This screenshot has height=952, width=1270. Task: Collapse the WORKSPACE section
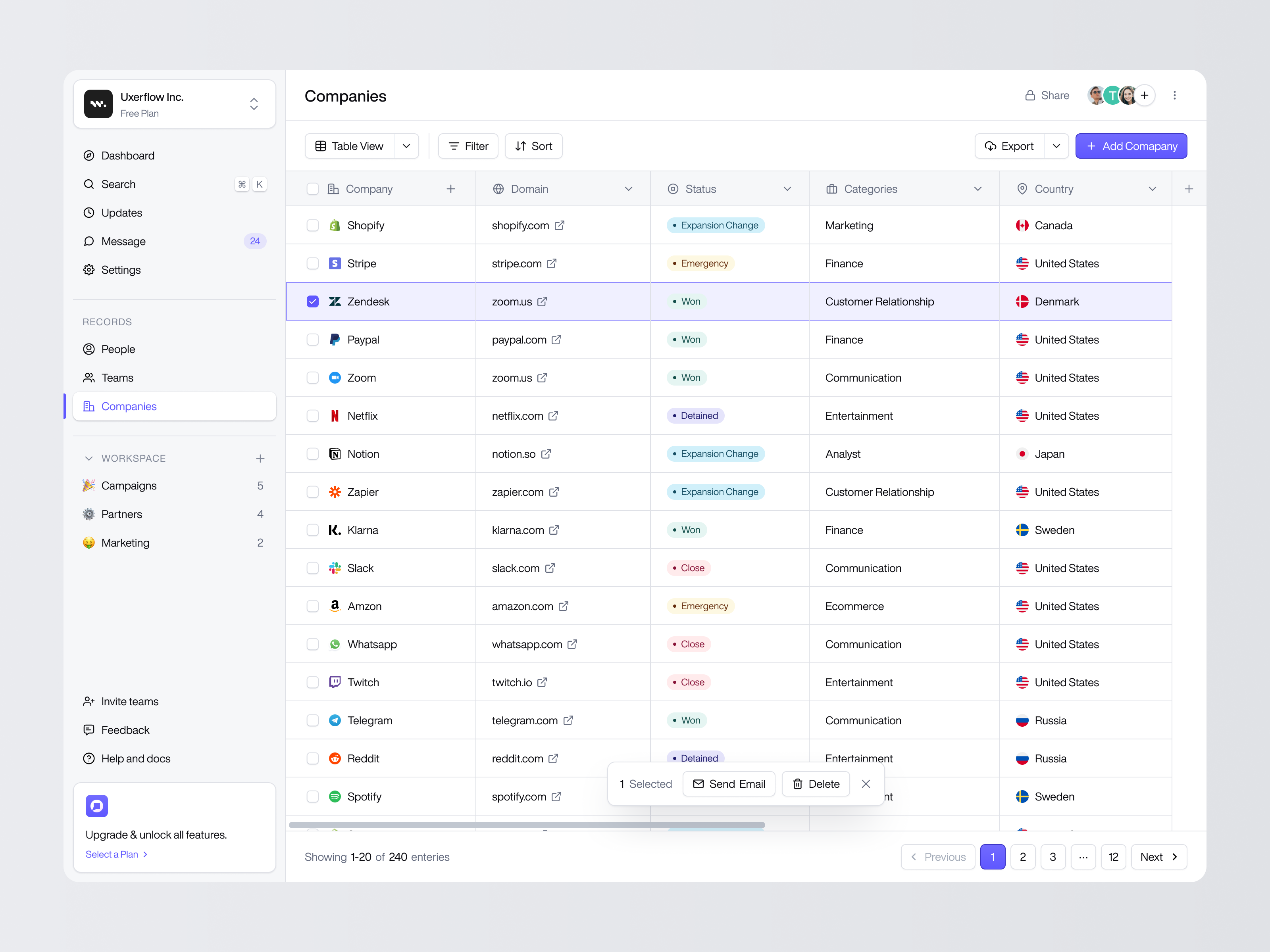[x=89, y=458]
